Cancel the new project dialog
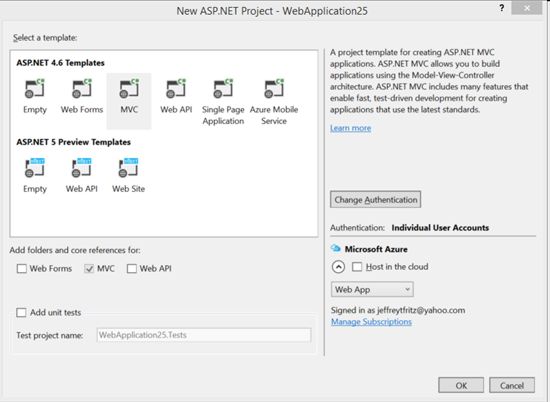The image size is (550, 402). [512, 386]
